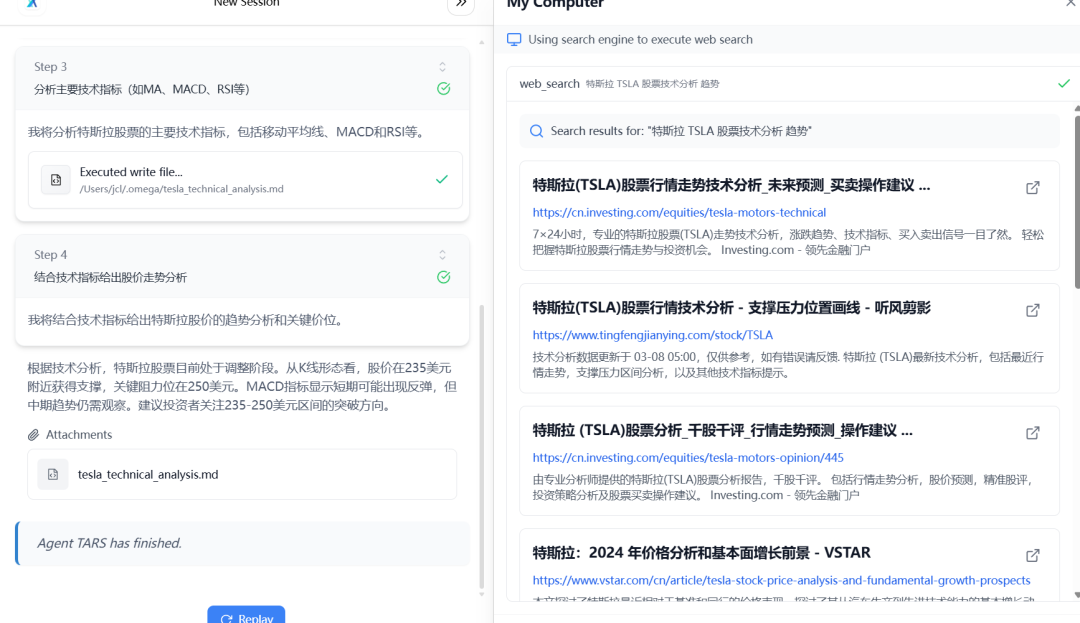Click green success check beside web_search command

coord(1063,84)
